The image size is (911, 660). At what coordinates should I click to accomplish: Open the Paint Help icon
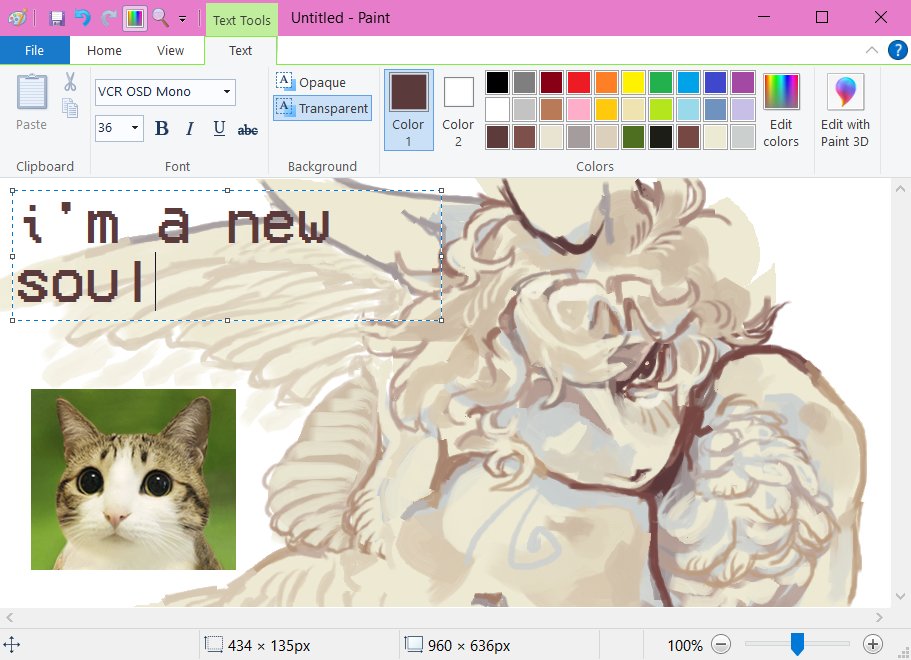pos(897,50)
